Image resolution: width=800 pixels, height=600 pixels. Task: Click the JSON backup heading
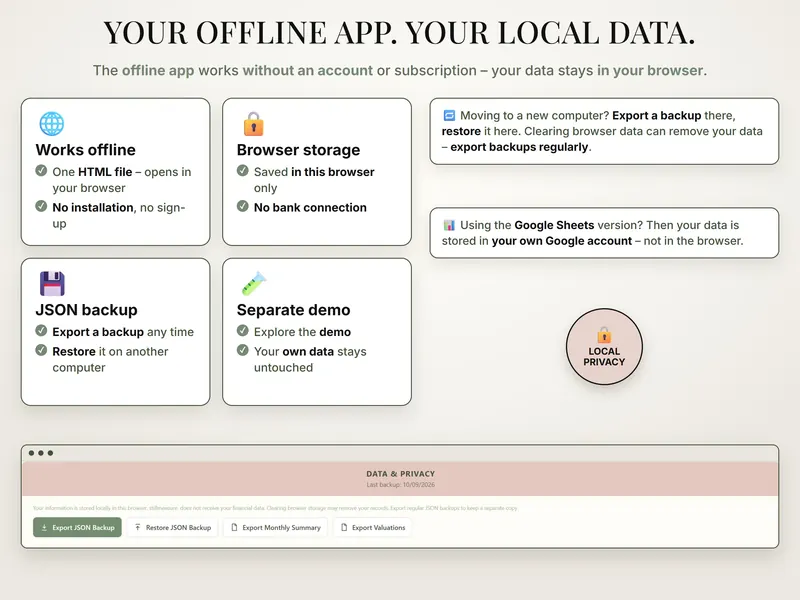point(86,310)
